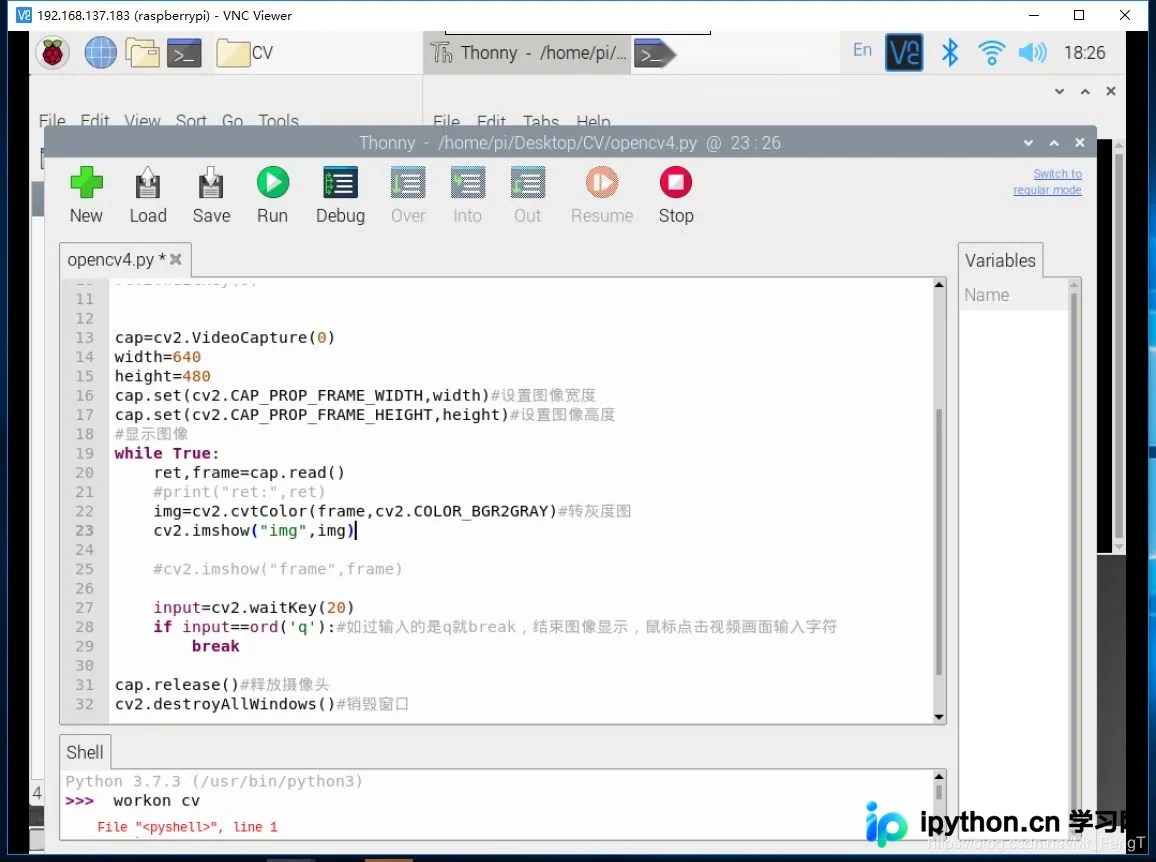Click the ret,frame=cap.read() line
Image resolution: width=1156 pixels, height=862 pixels.
[x=249, y=473]
